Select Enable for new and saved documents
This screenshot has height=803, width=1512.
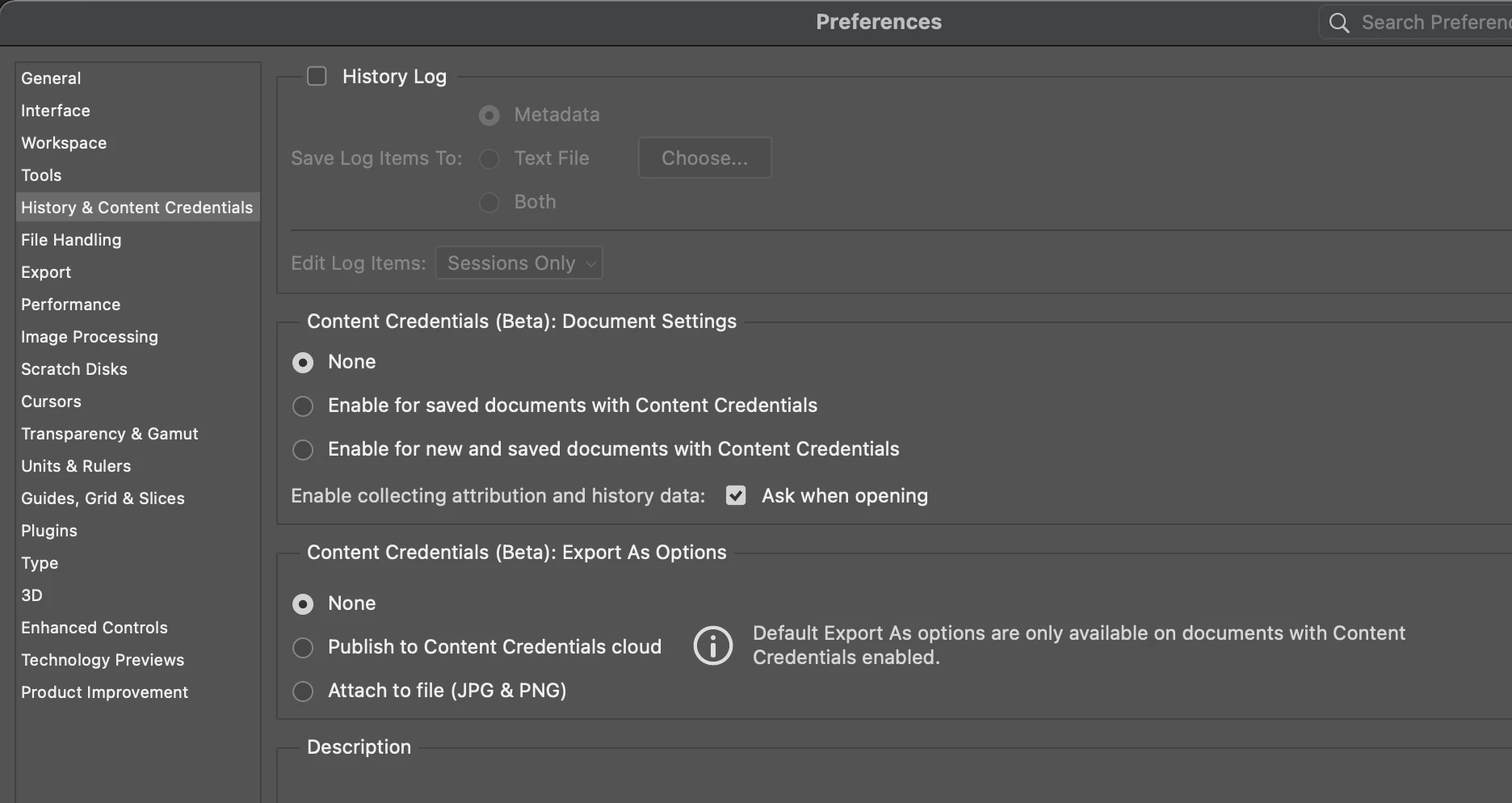click(303, 449)
